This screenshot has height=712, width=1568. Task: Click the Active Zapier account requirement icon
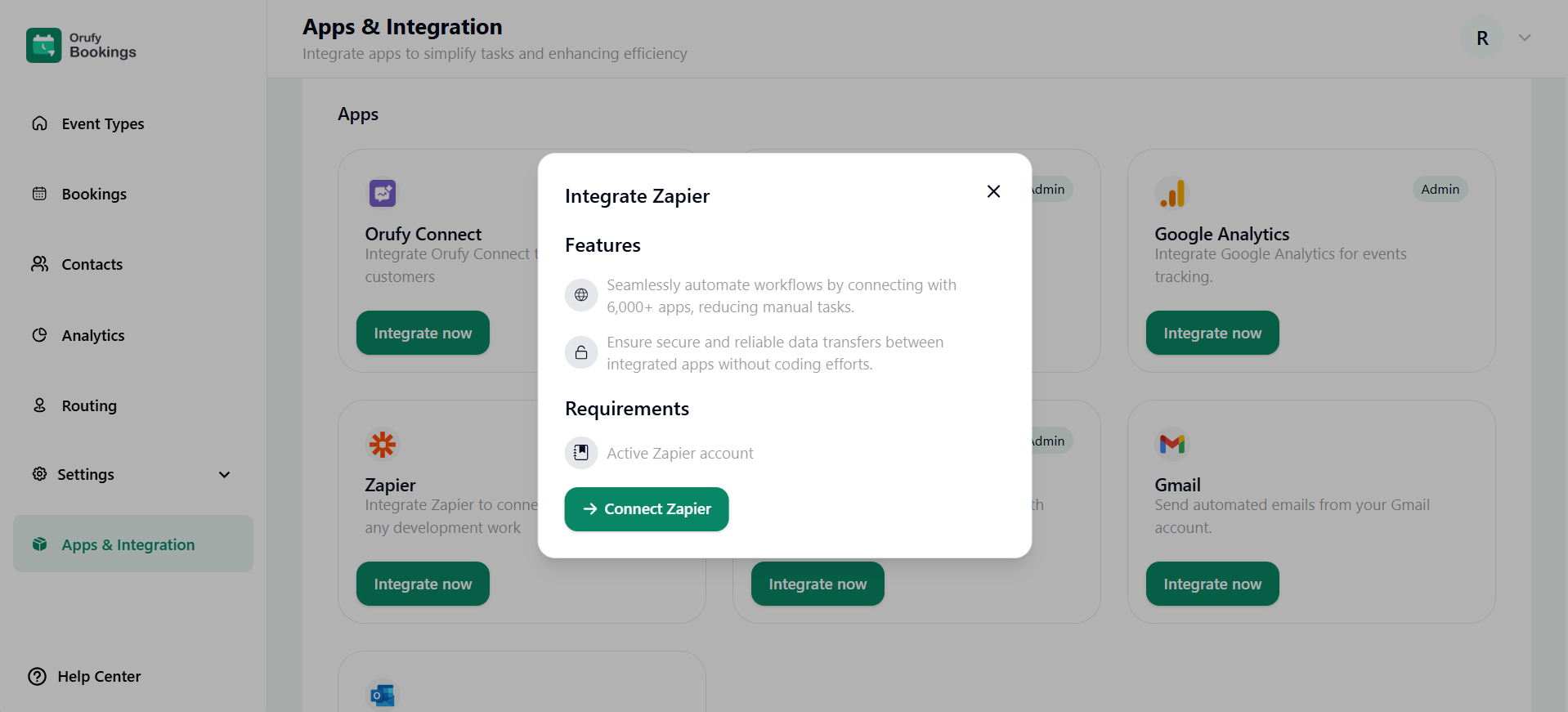pos(581,453)
